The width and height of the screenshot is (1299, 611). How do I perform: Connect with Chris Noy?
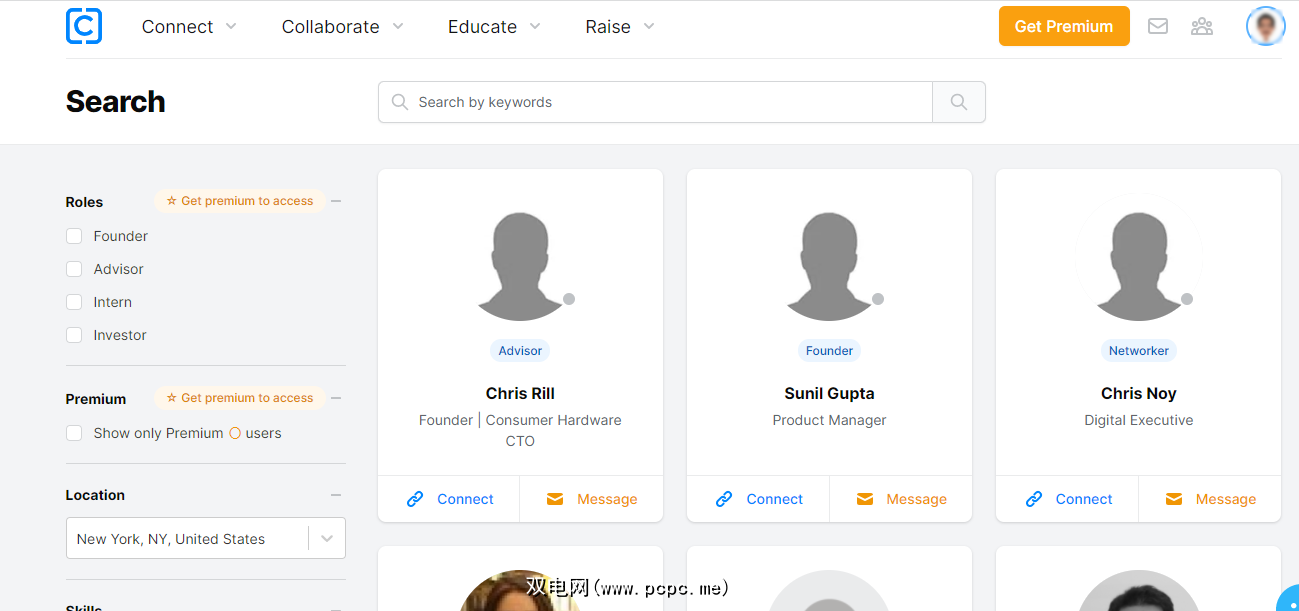point(1067,499)
